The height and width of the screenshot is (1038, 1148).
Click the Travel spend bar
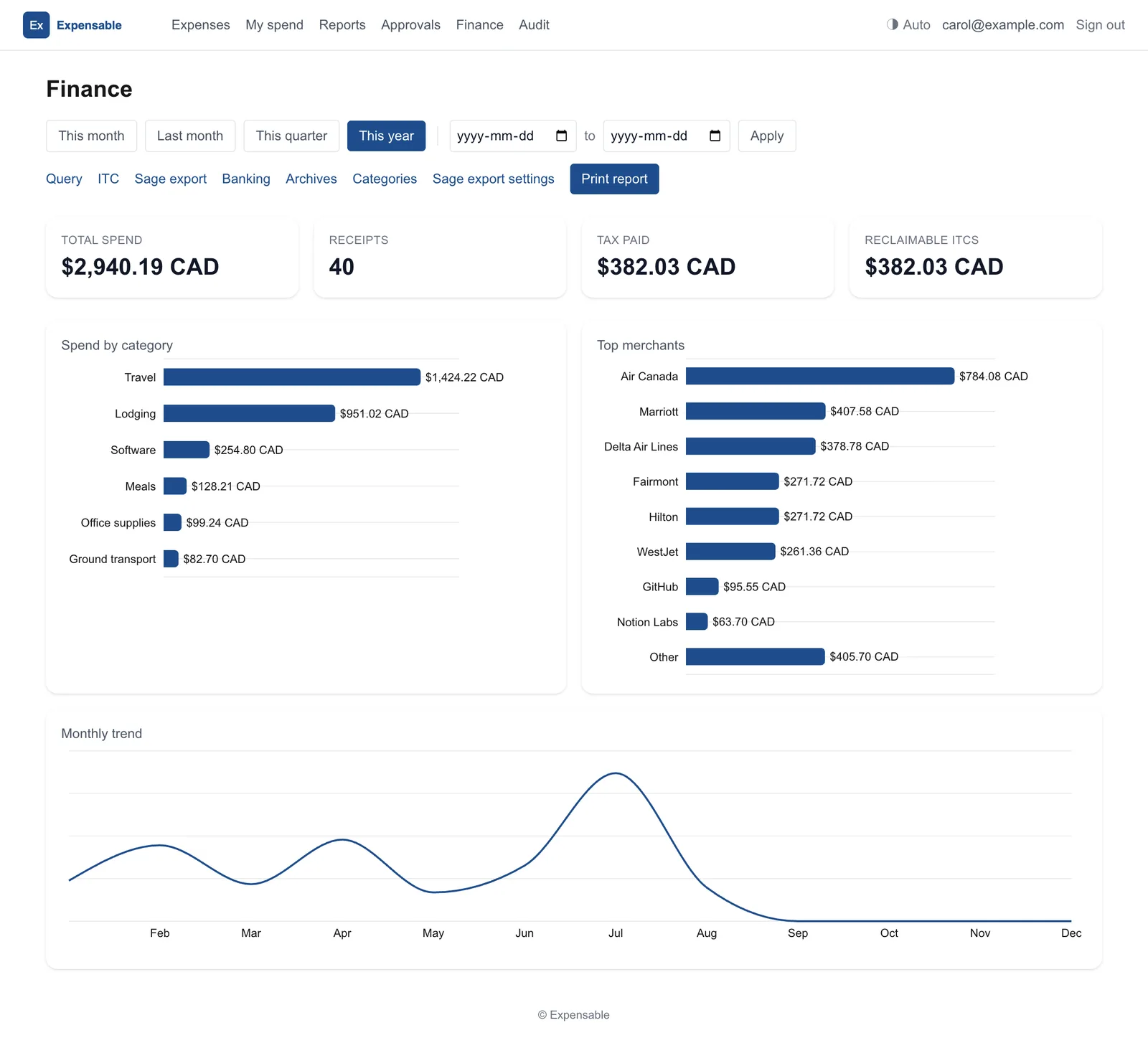click(x=291, y=377)
